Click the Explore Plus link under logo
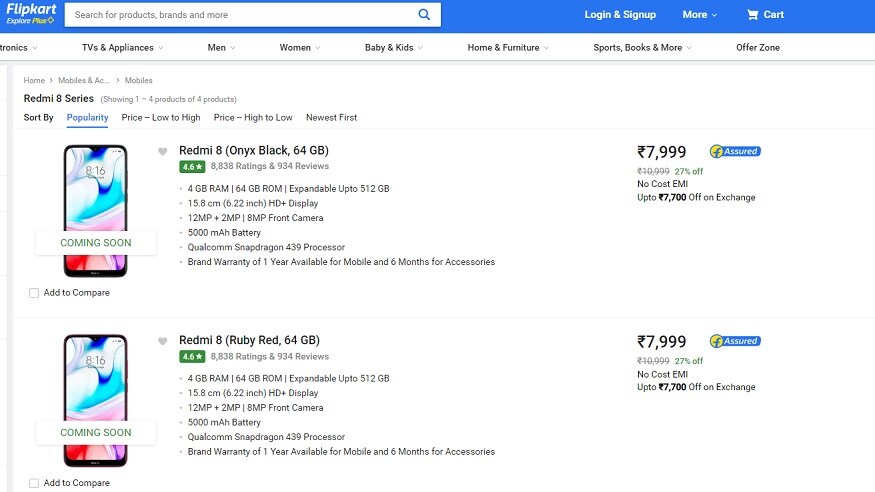The image size is (875, 492). point(30,21)
